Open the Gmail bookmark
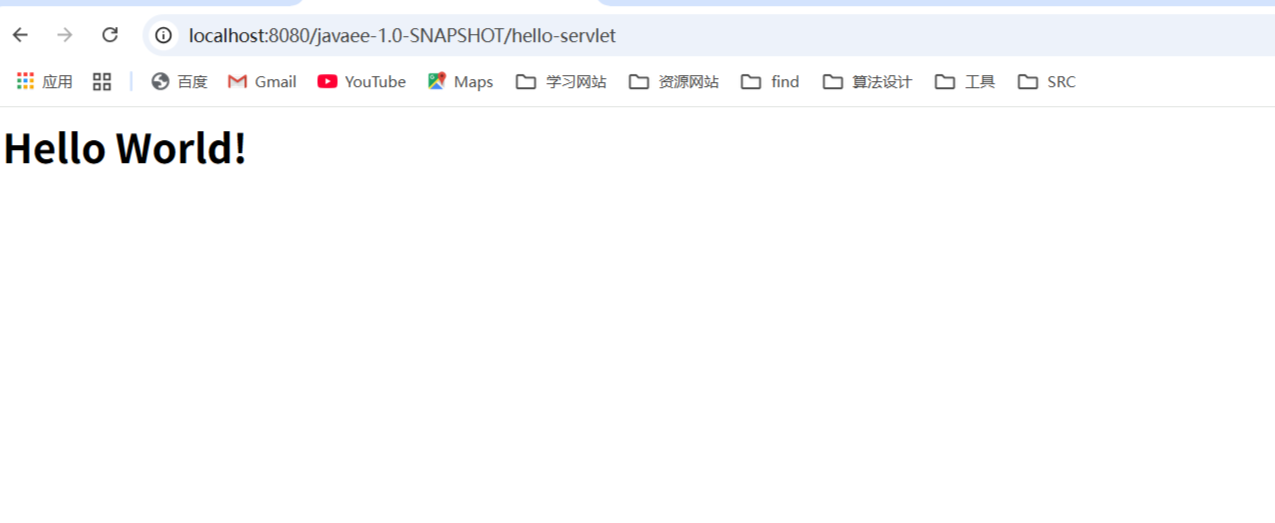 coord(262,82)
